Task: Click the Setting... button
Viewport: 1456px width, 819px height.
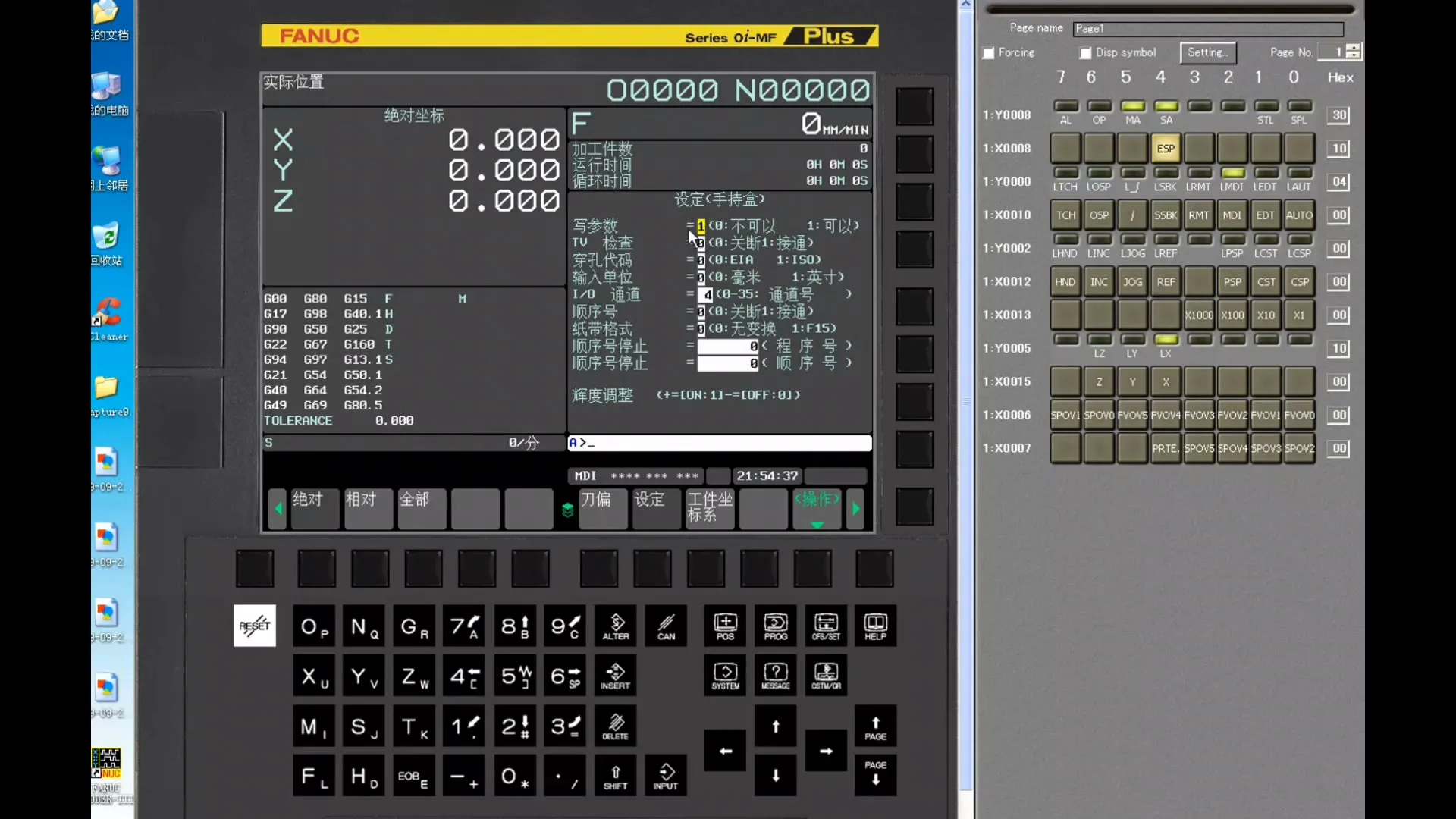Action: pos(1207,52)
